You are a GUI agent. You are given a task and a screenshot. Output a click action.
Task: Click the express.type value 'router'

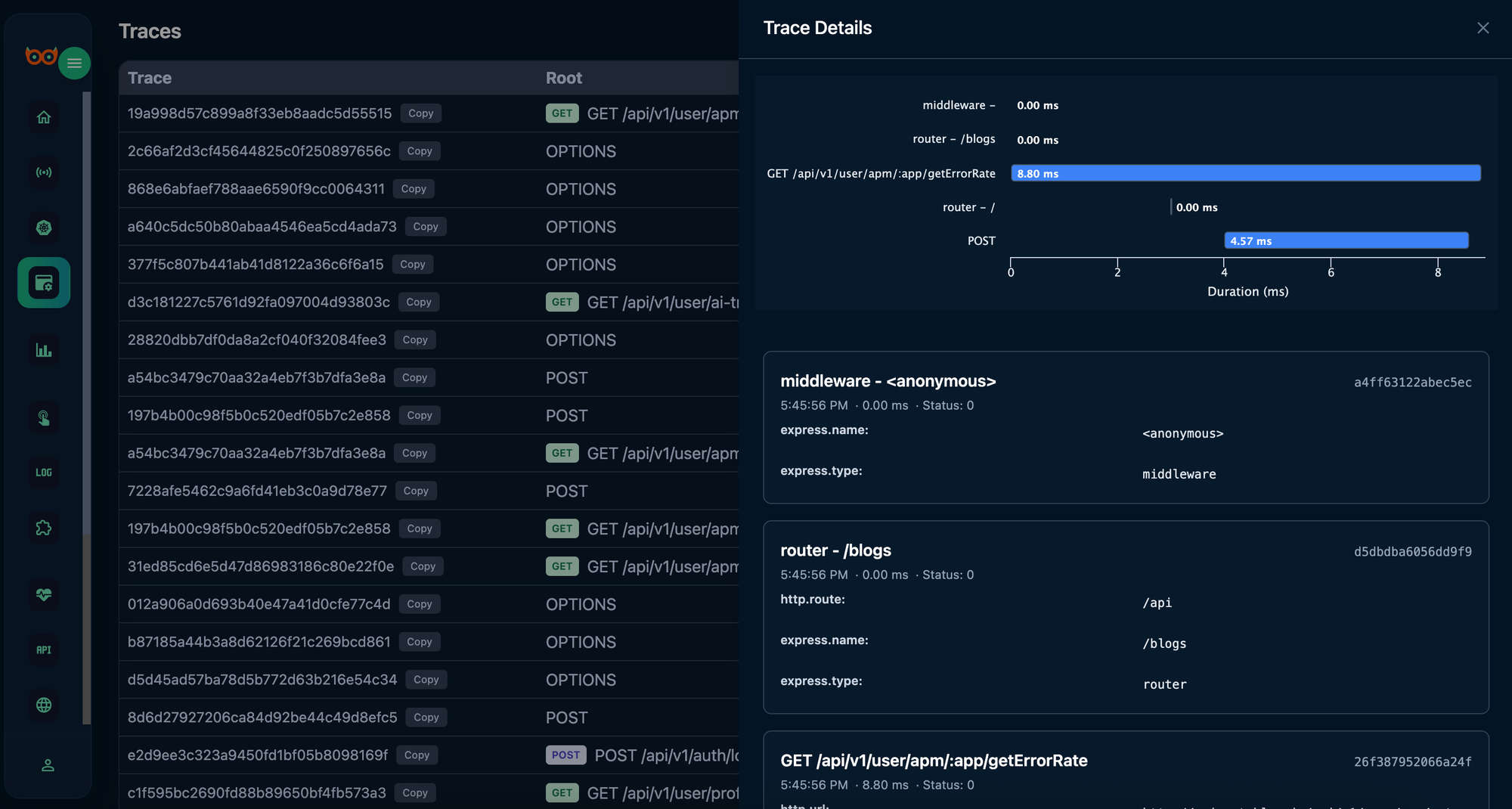[1164, 684]
